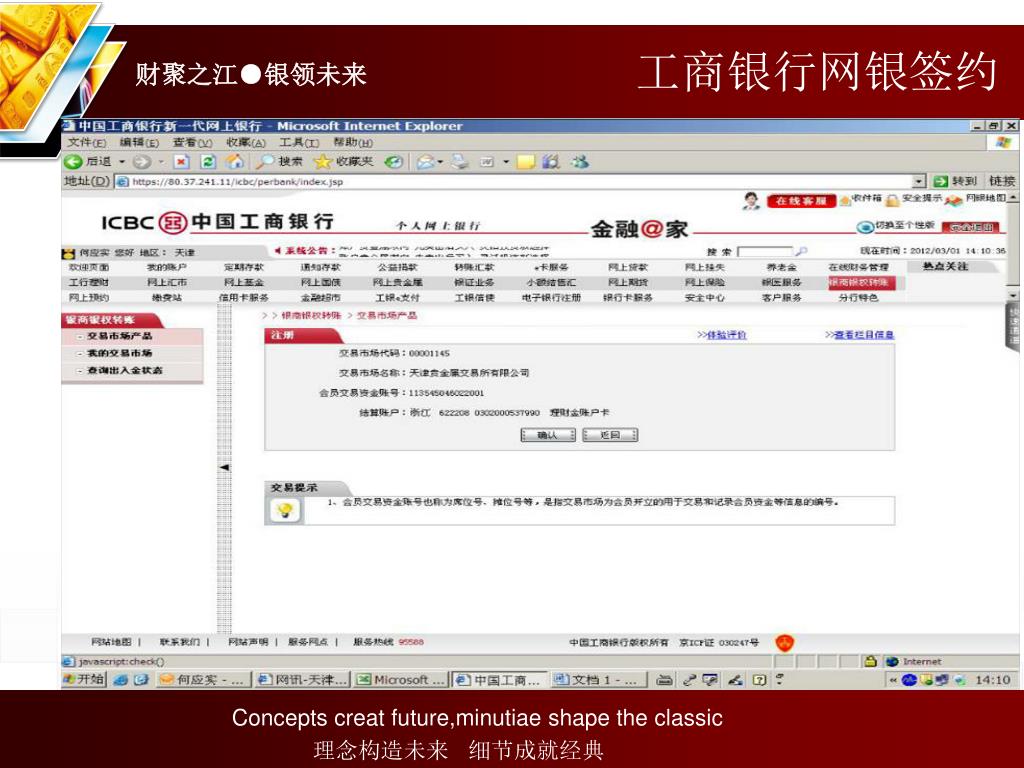Open the 收藏(A) menu

(x=246, y=142)
